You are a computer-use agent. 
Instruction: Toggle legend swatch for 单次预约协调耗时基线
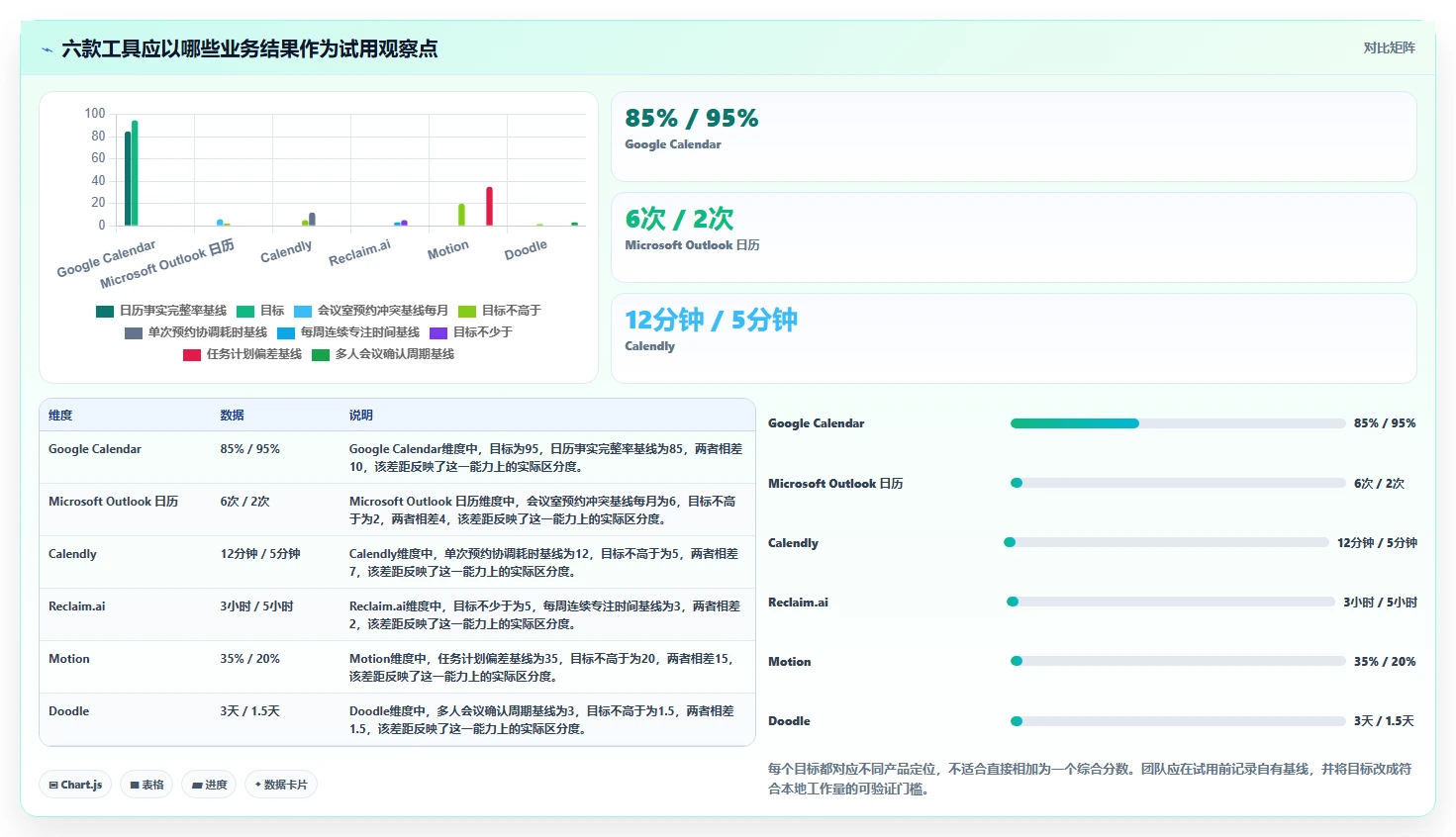click(134, 332)
